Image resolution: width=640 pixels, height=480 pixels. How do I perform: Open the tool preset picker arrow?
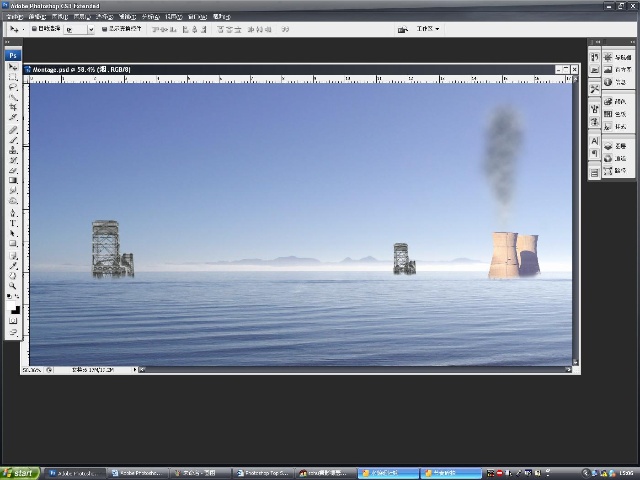coord(23,29)
